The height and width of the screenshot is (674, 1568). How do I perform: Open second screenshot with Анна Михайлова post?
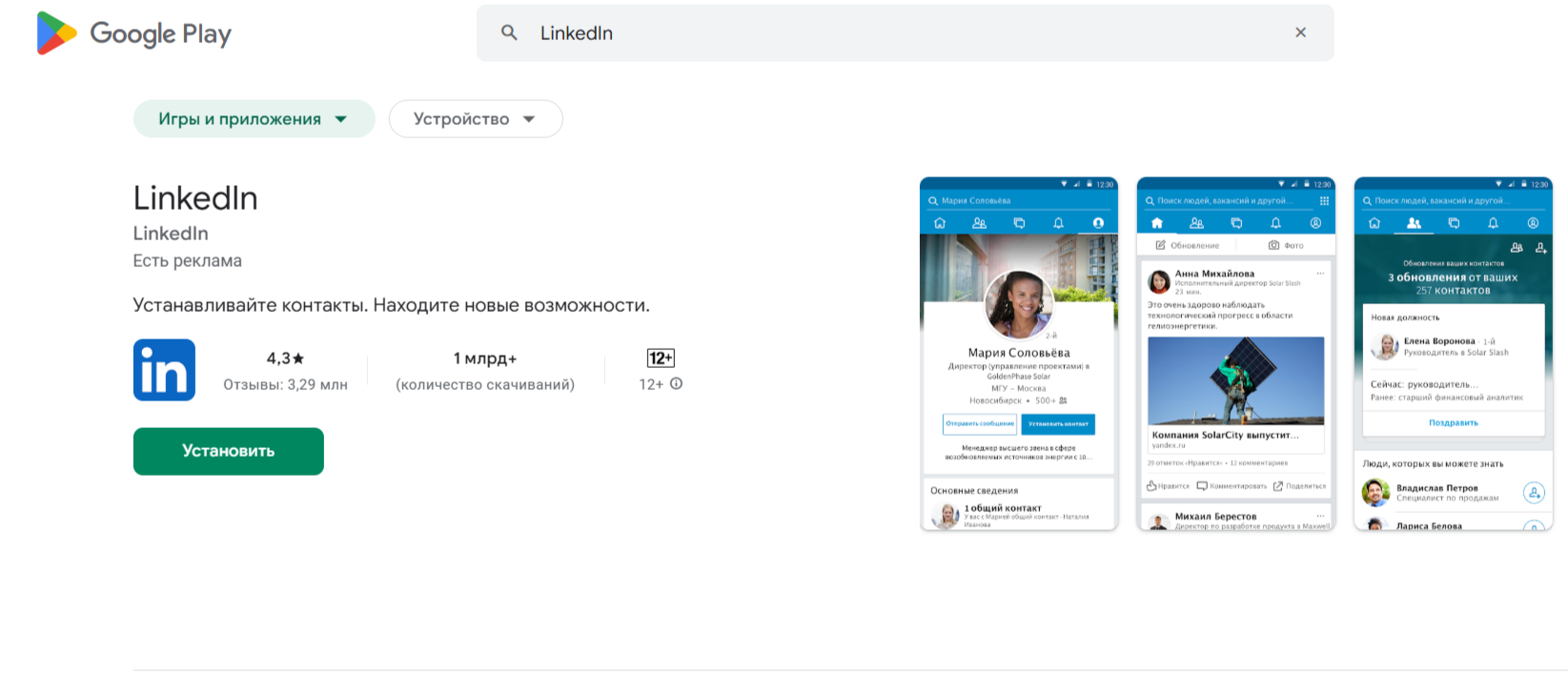1236,354
